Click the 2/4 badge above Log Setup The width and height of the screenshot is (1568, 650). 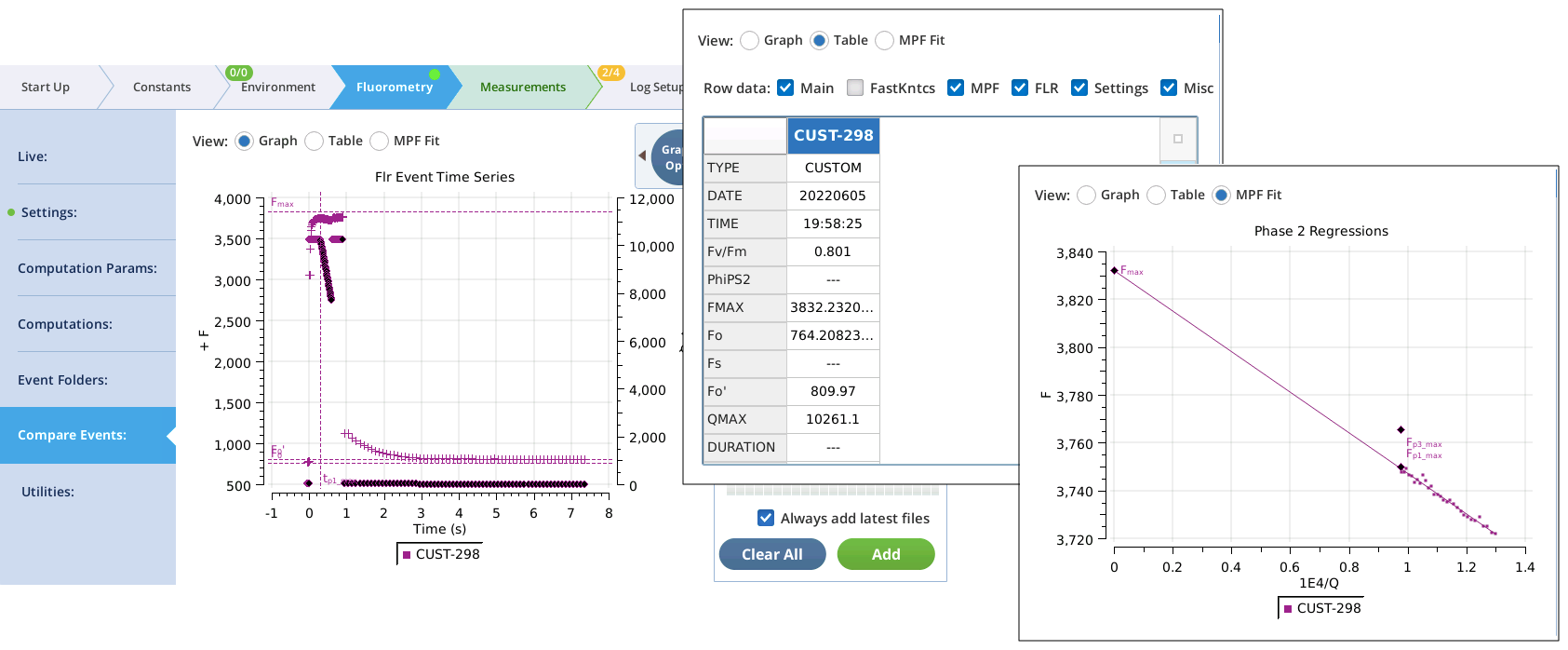coord(611,73)
